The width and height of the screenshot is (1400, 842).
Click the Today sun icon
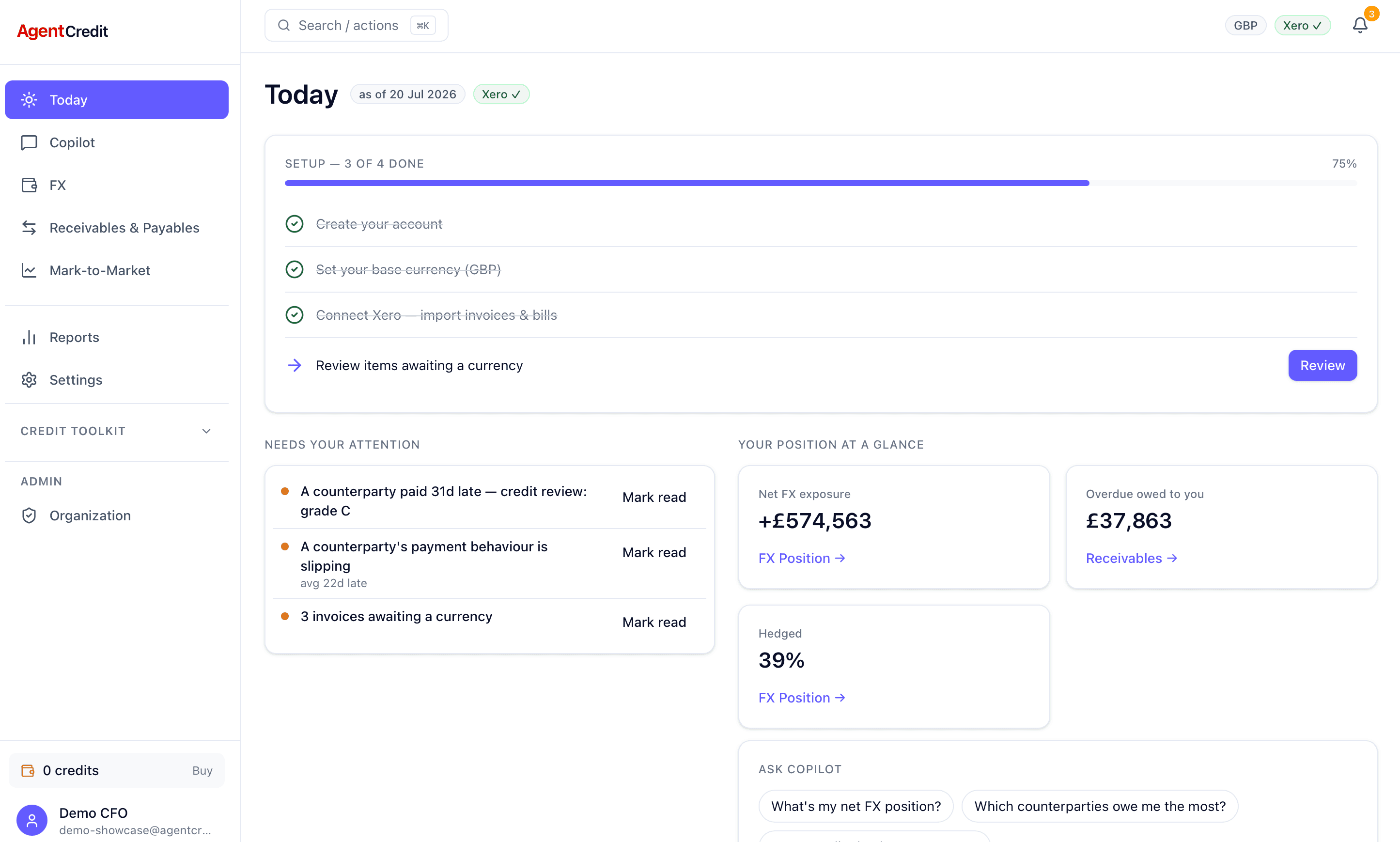click(x=29, y=100)
